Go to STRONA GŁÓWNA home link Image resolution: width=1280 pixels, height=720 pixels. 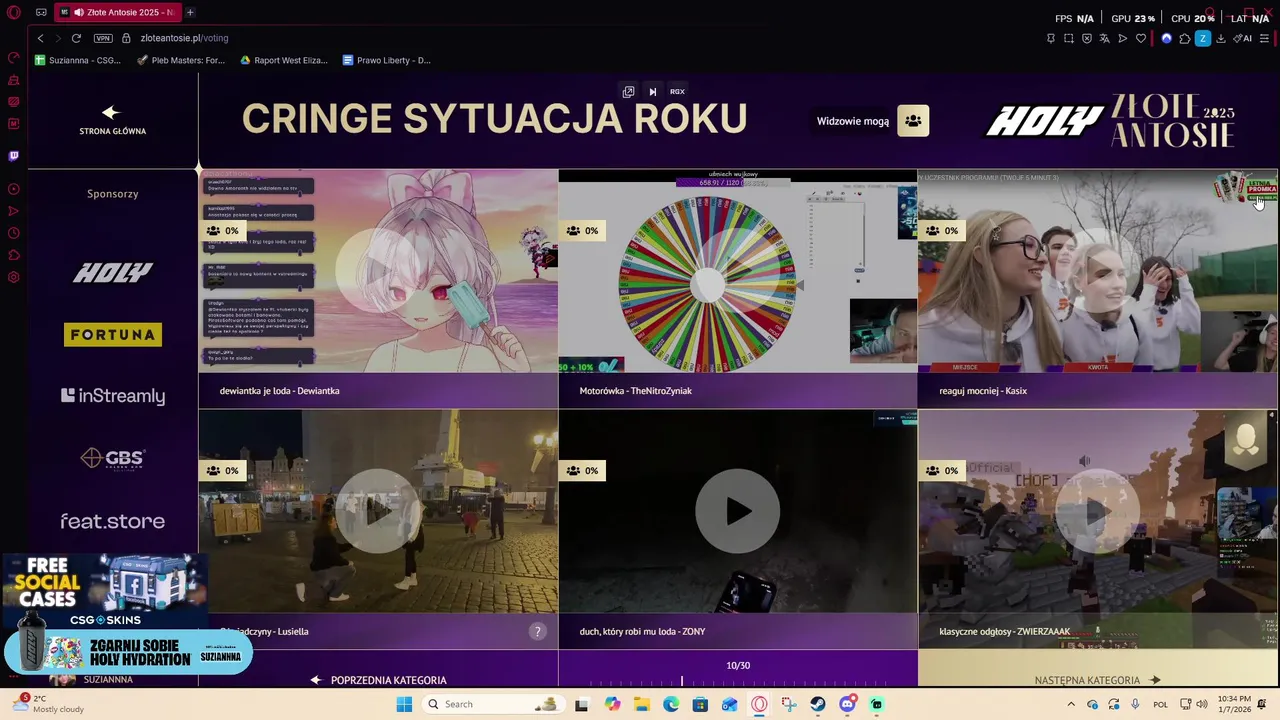[x=112, y=121]
